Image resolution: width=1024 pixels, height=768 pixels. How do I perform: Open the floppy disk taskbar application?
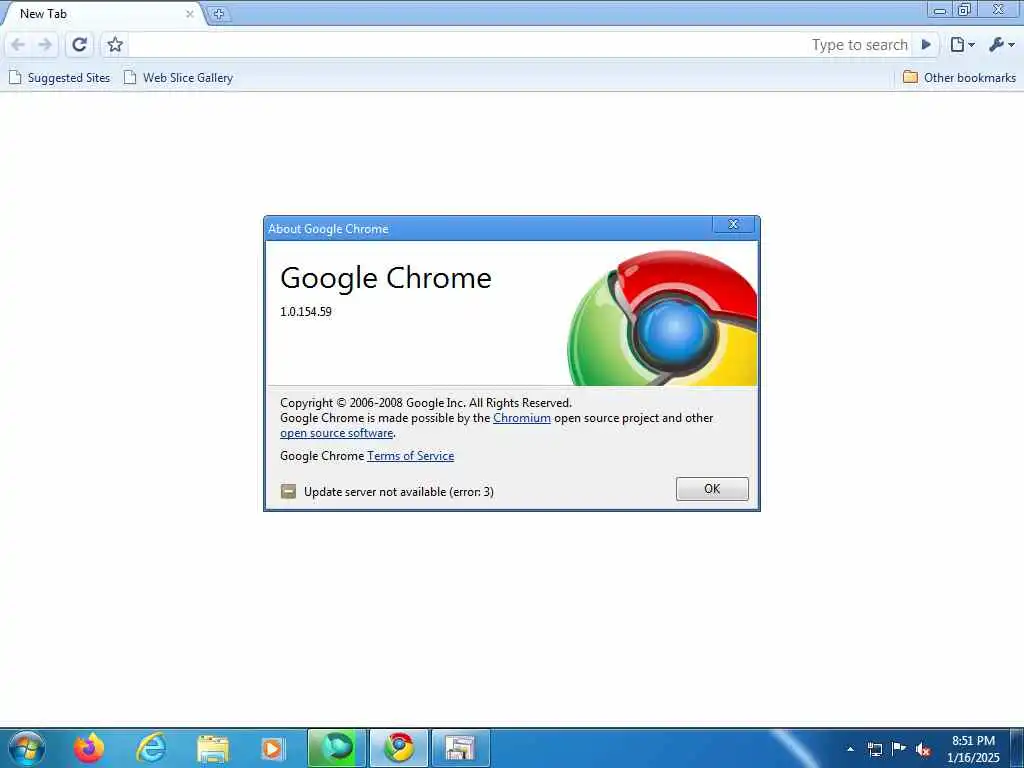tap(460, 748)
